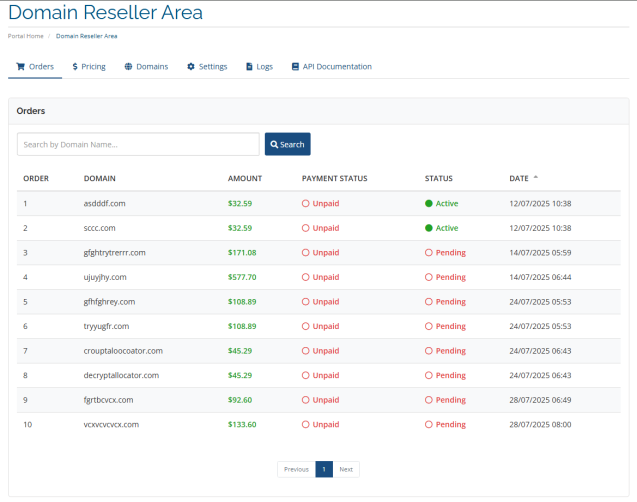Image resolution: width=637 pixels, height=502 pixels.
Task: Click the Unpaid circle icon for sccc.com
Action: tap(306, 228)
